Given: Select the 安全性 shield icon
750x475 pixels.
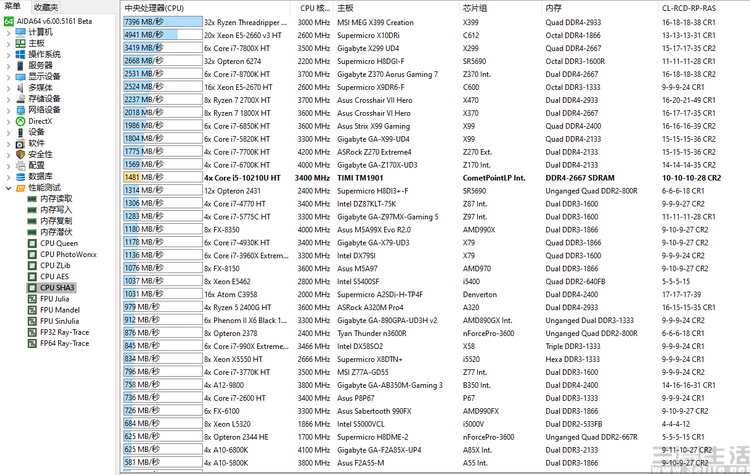Looking at the screenshot, I should (x=21, y=154).
